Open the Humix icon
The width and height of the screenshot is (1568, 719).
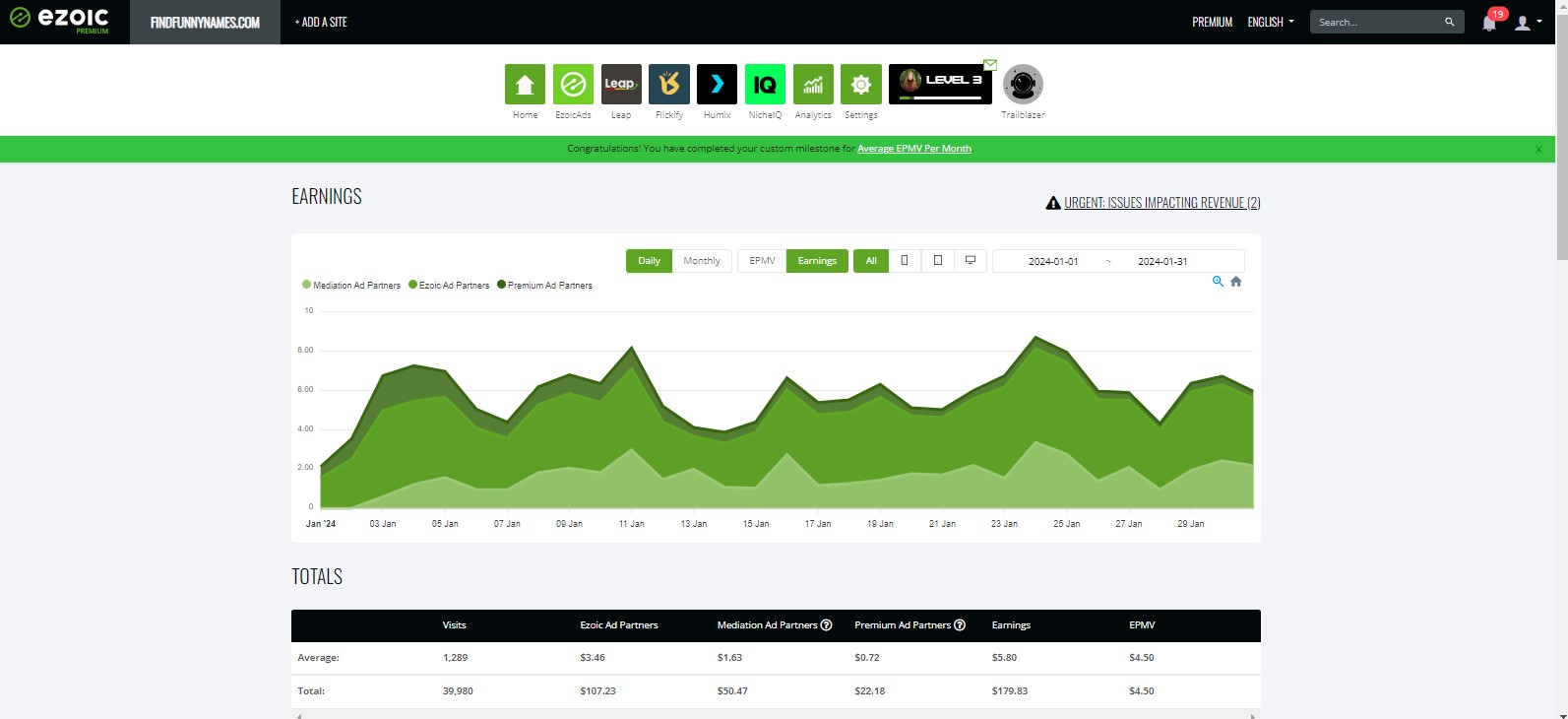point(717,85)
